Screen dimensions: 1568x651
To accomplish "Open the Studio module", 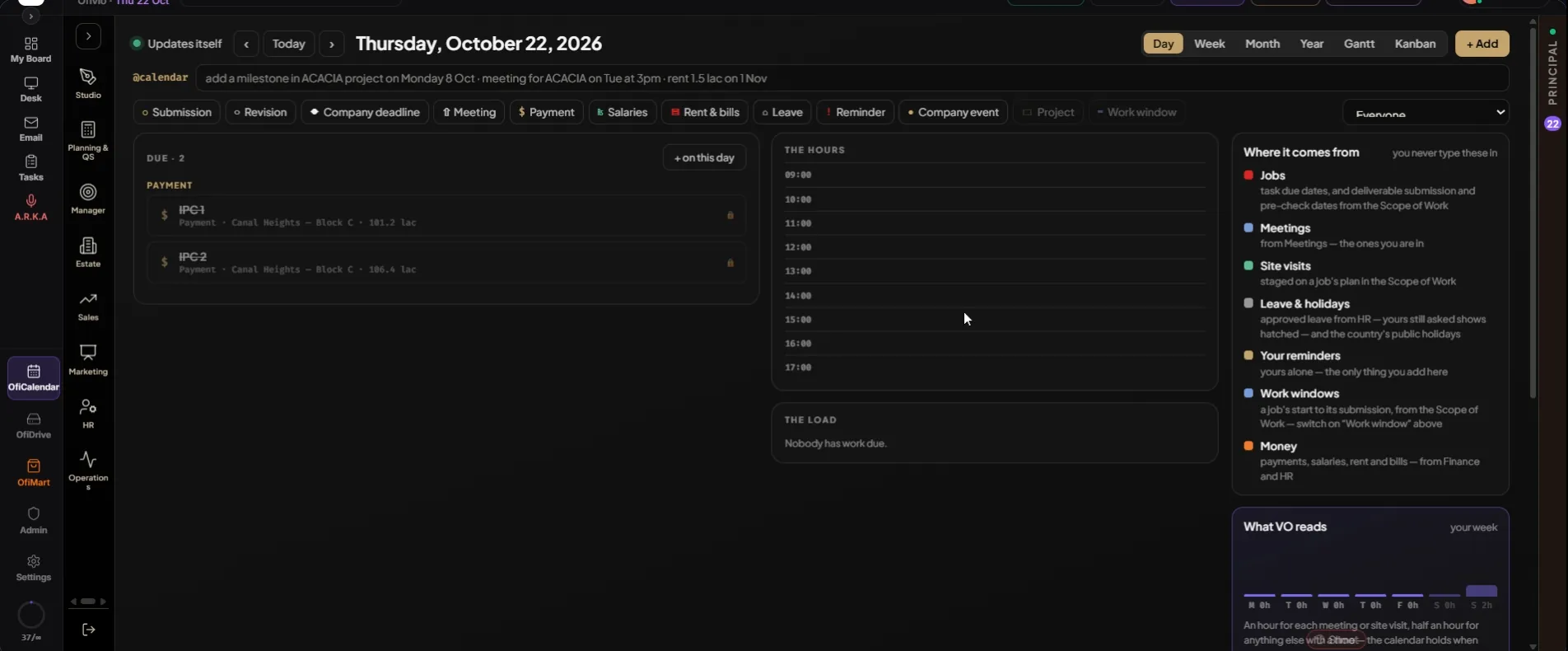I will click(x=88, y=83).
